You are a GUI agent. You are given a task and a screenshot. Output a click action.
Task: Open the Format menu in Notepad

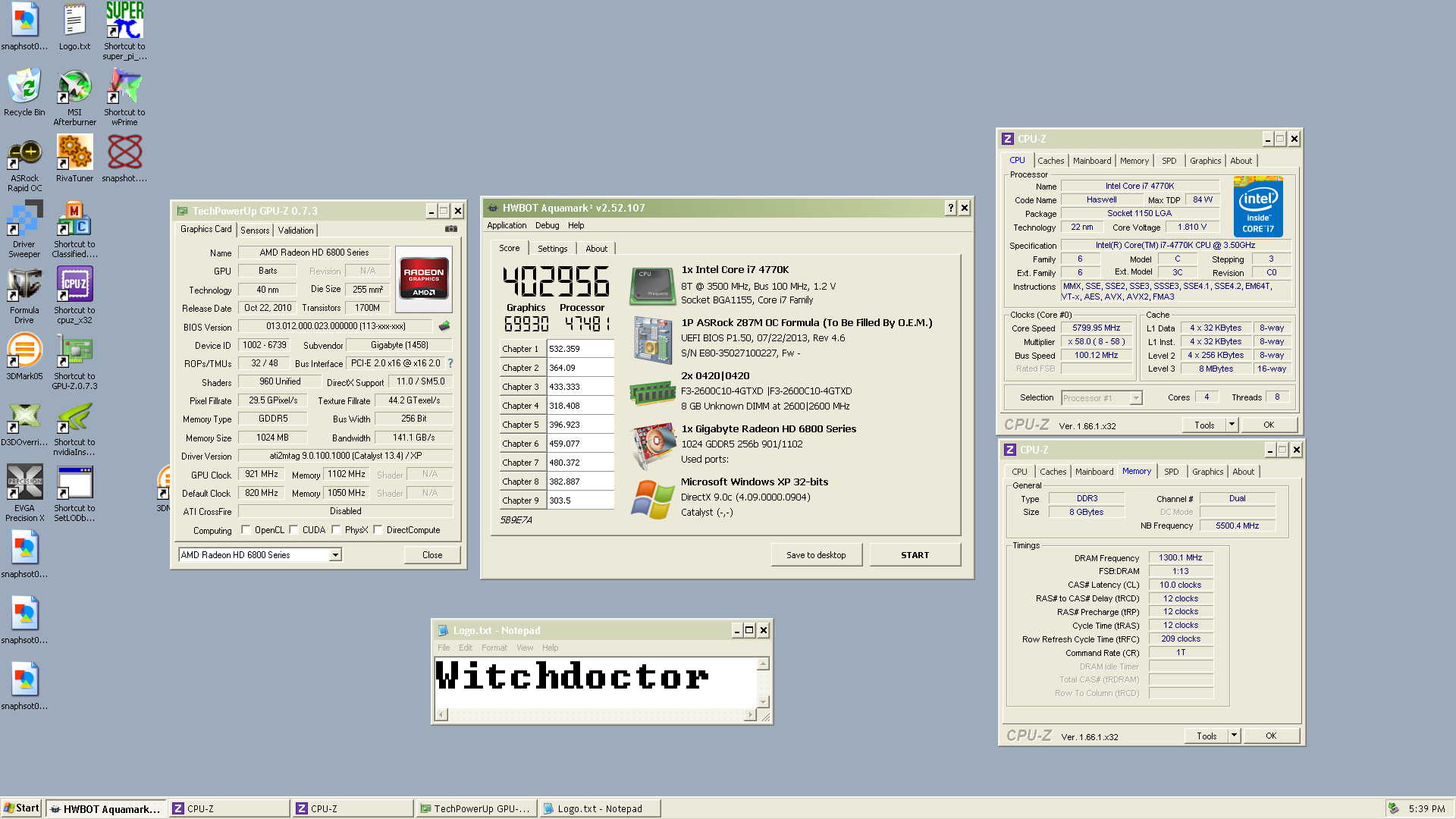[494, 648]
